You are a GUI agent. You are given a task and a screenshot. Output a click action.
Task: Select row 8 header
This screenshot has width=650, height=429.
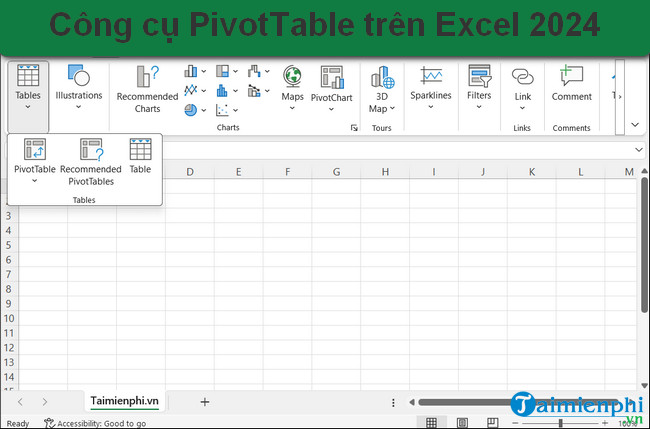click(x=9, y=289)
